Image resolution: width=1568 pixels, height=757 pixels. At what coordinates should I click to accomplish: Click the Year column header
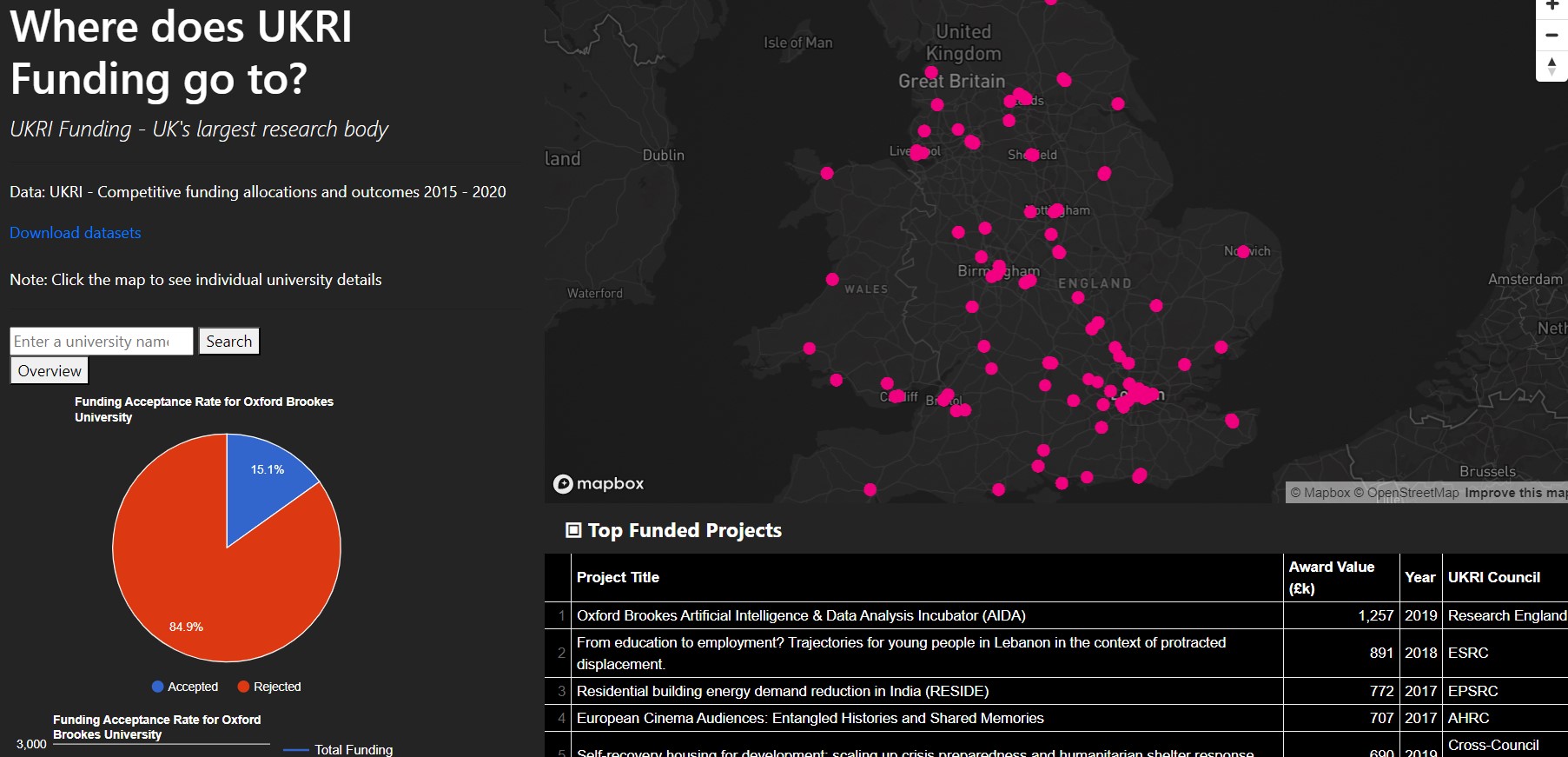point(1420,577)
